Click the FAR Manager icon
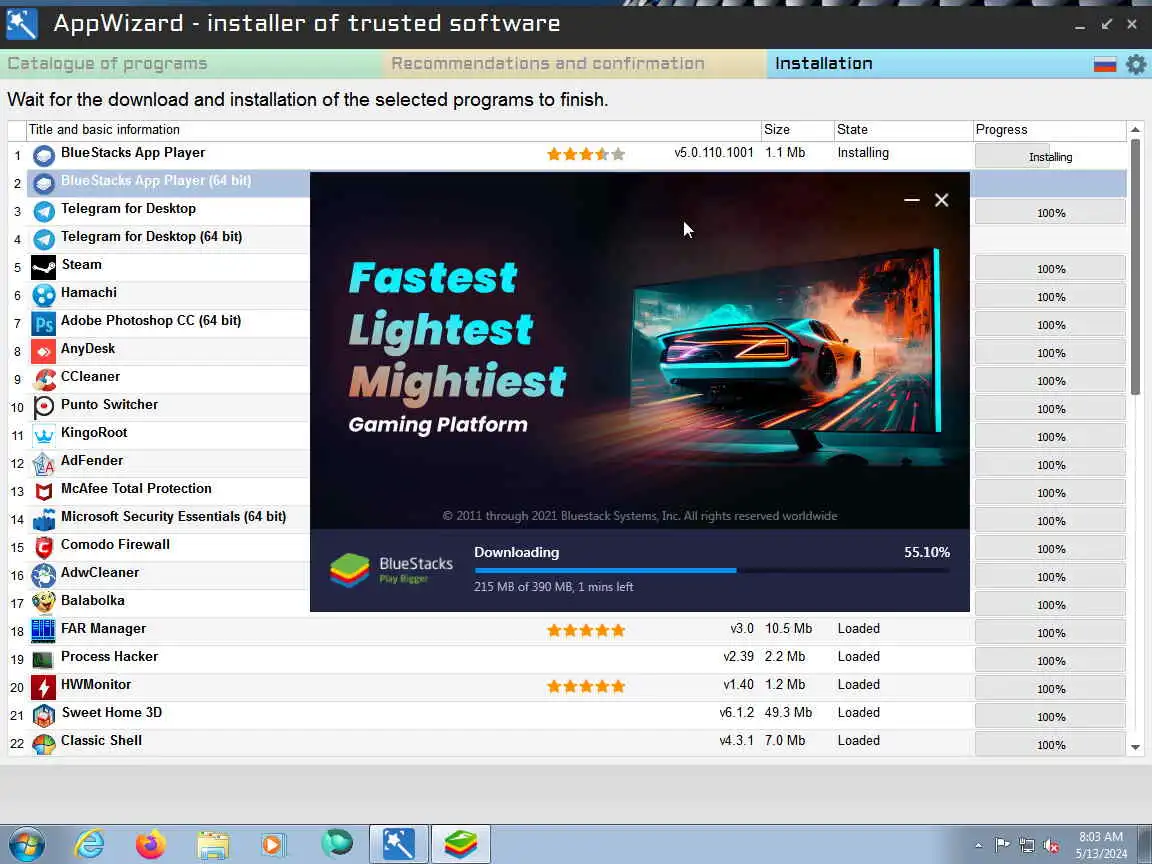 [x=44, y=631]
